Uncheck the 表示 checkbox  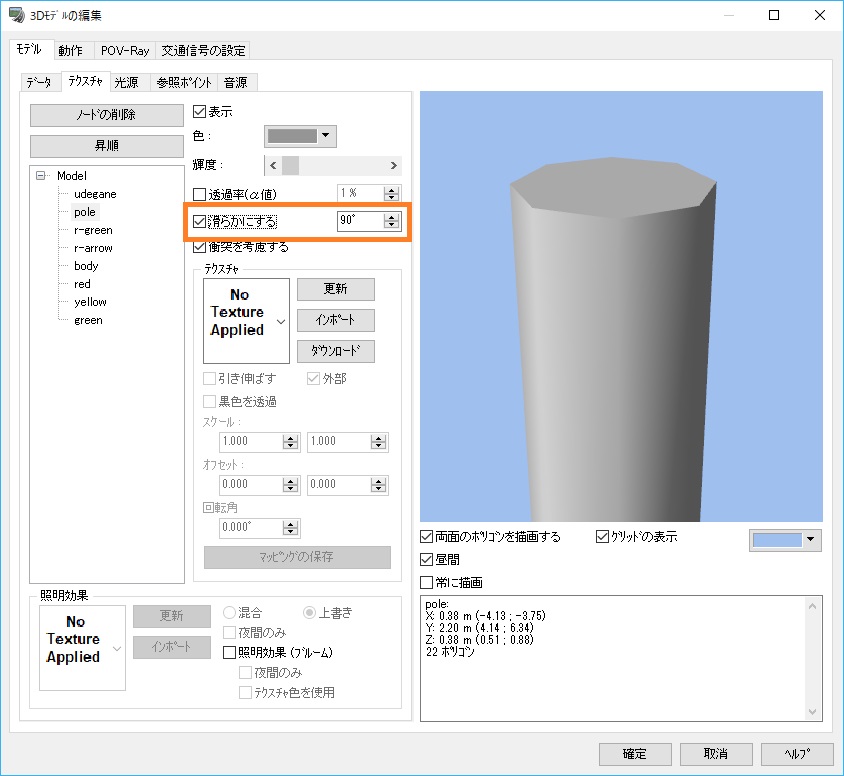click(x=199, y=112)
